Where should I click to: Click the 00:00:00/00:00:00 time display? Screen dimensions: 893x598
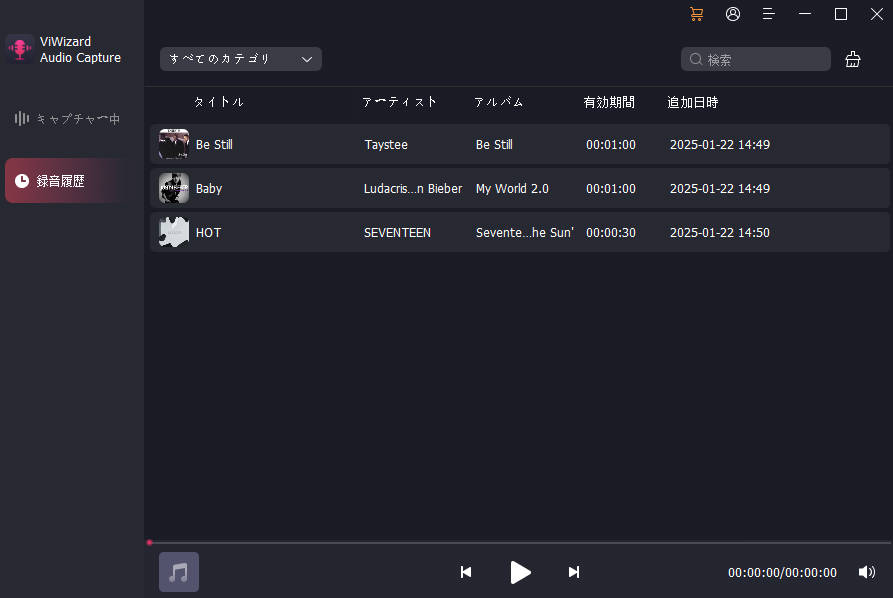click(x=782, y=572)
